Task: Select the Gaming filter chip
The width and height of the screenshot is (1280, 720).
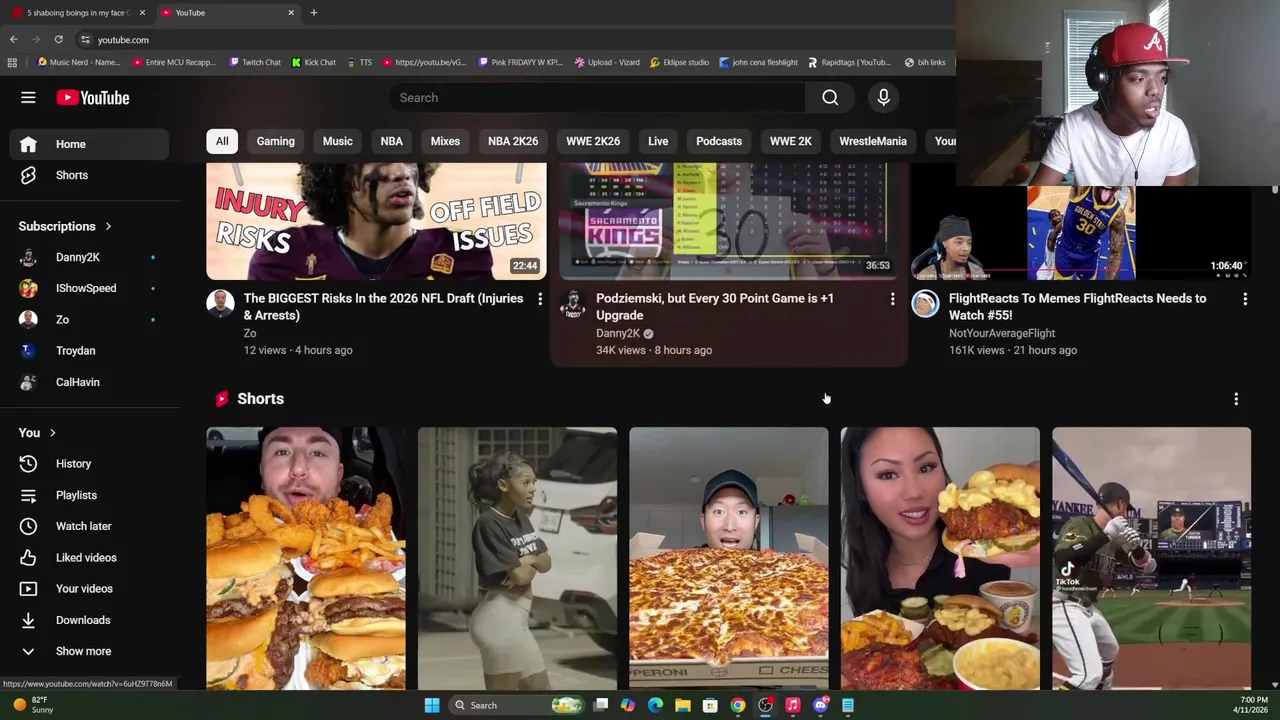Action: pyautogui.click(x=275, y=141)
